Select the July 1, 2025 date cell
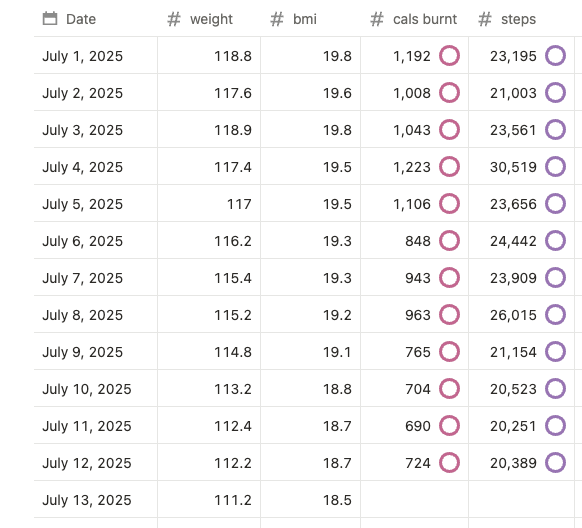 96,56
